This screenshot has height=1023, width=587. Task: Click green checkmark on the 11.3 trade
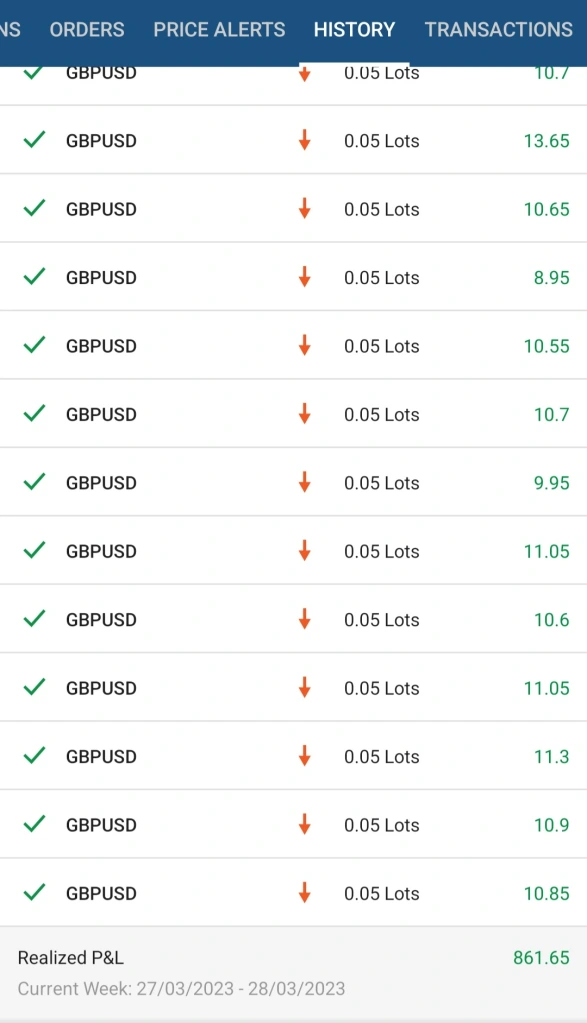pyautogui.click(x=34, y=756)
